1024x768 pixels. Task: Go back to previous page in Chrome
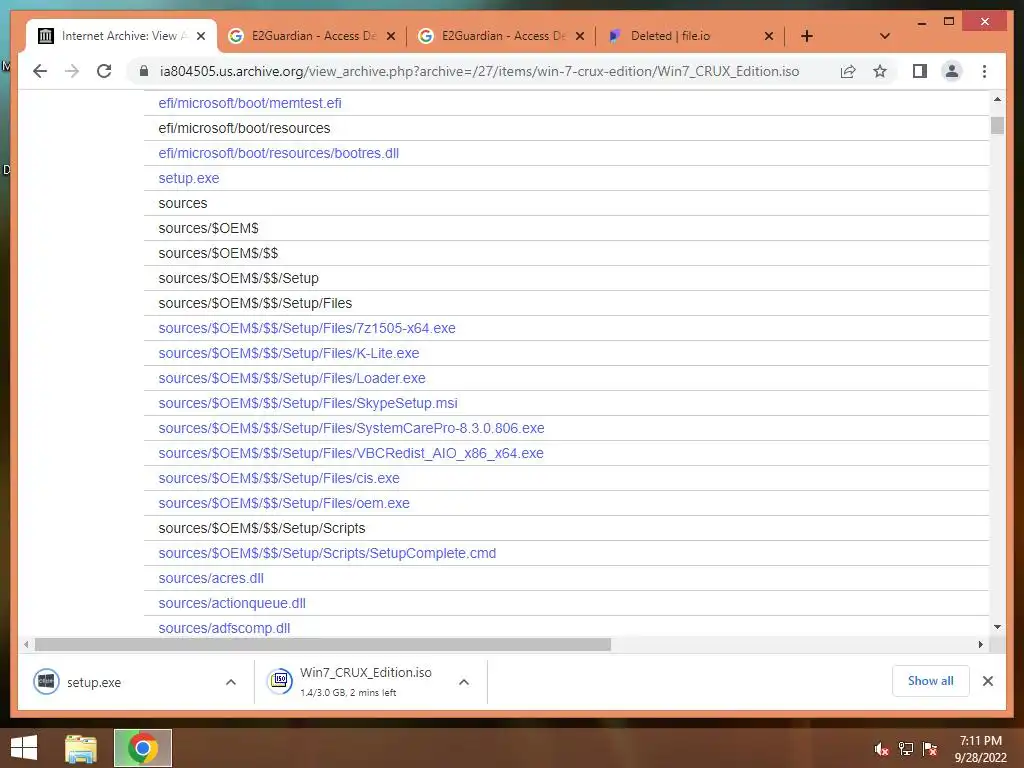40,71
